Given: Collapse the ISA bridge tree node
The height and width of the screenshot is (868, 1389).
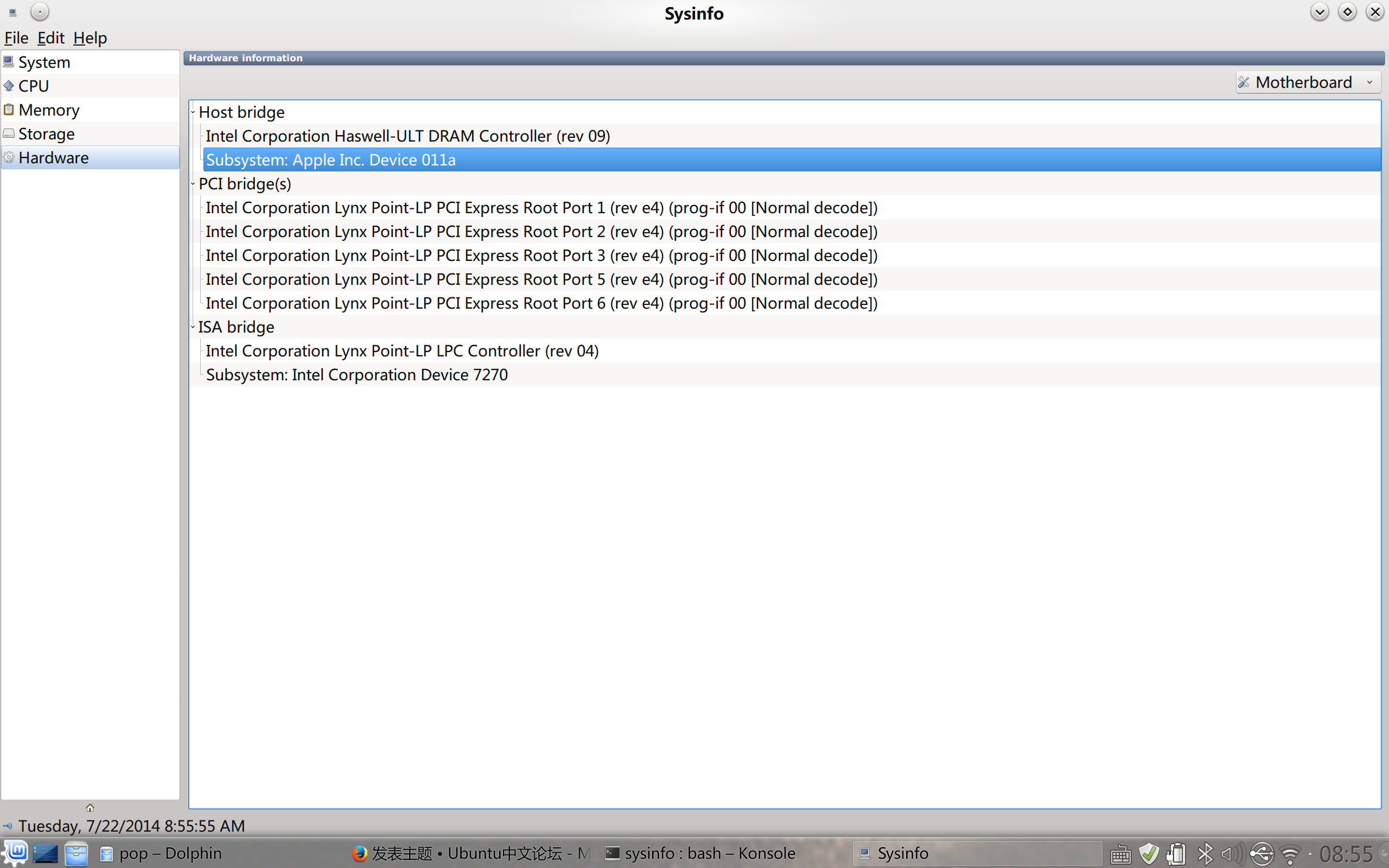Looking at the screenshot, I should click(x=193, y=327).
